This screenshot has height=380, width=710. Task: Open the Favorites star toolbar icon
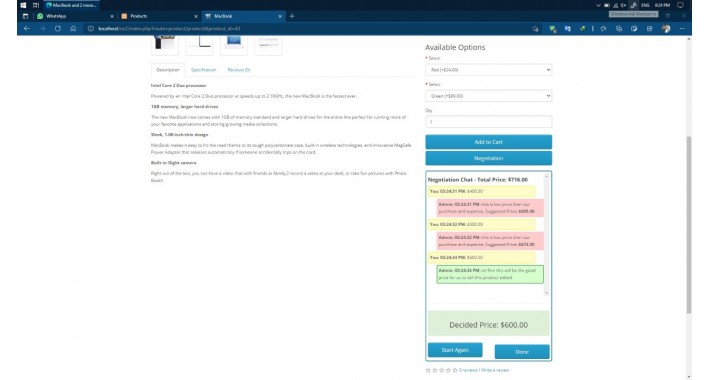pyautogui.click(x=603, y=29)
